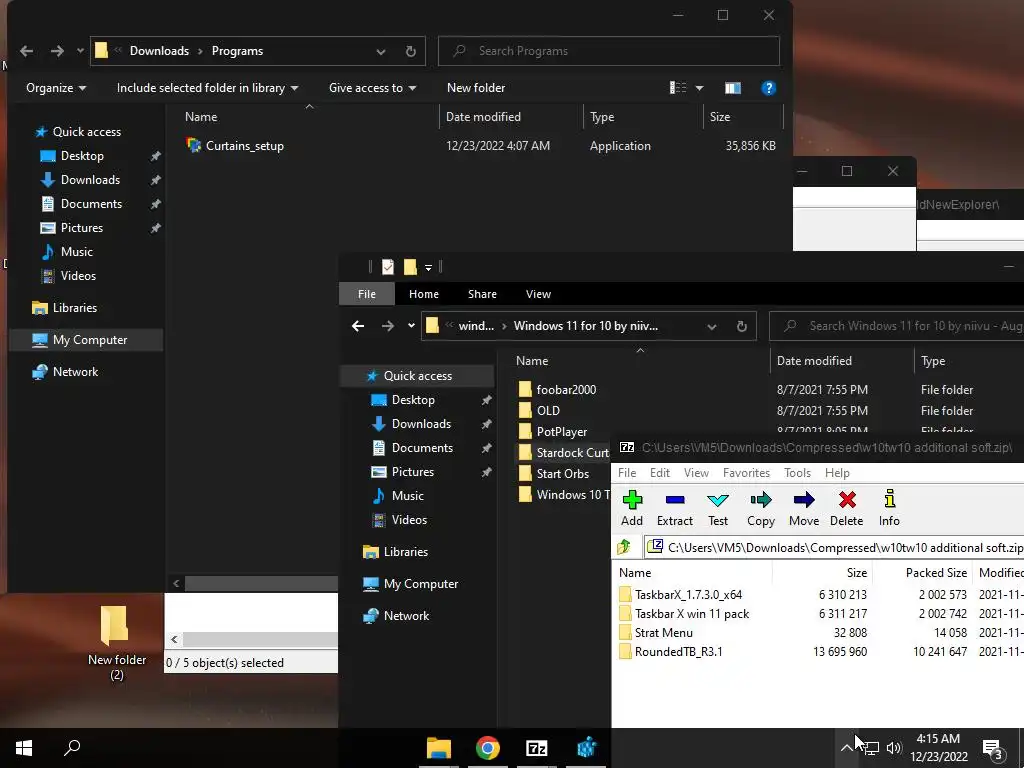Toggle the preview pane in Programs window
Image resolution: width=1024 pixels, height=768 pixels.
tap(733, 88)
